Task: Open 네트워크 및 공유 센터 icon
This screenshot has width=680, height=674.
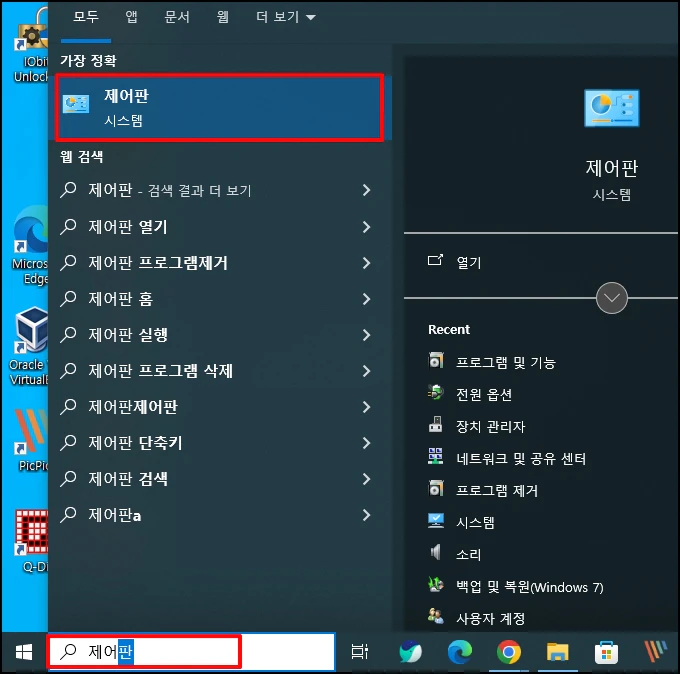Action: tap(436, 457)
